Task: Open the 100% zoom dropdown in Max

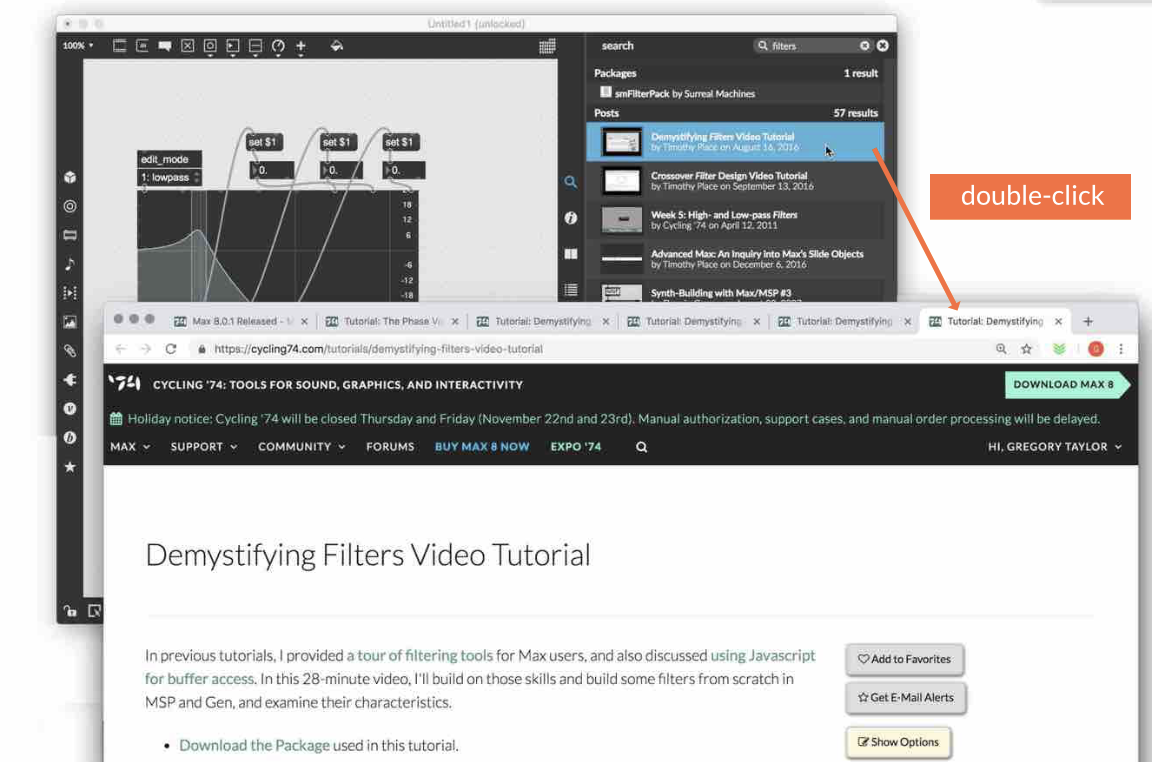Action: (78, 46)
